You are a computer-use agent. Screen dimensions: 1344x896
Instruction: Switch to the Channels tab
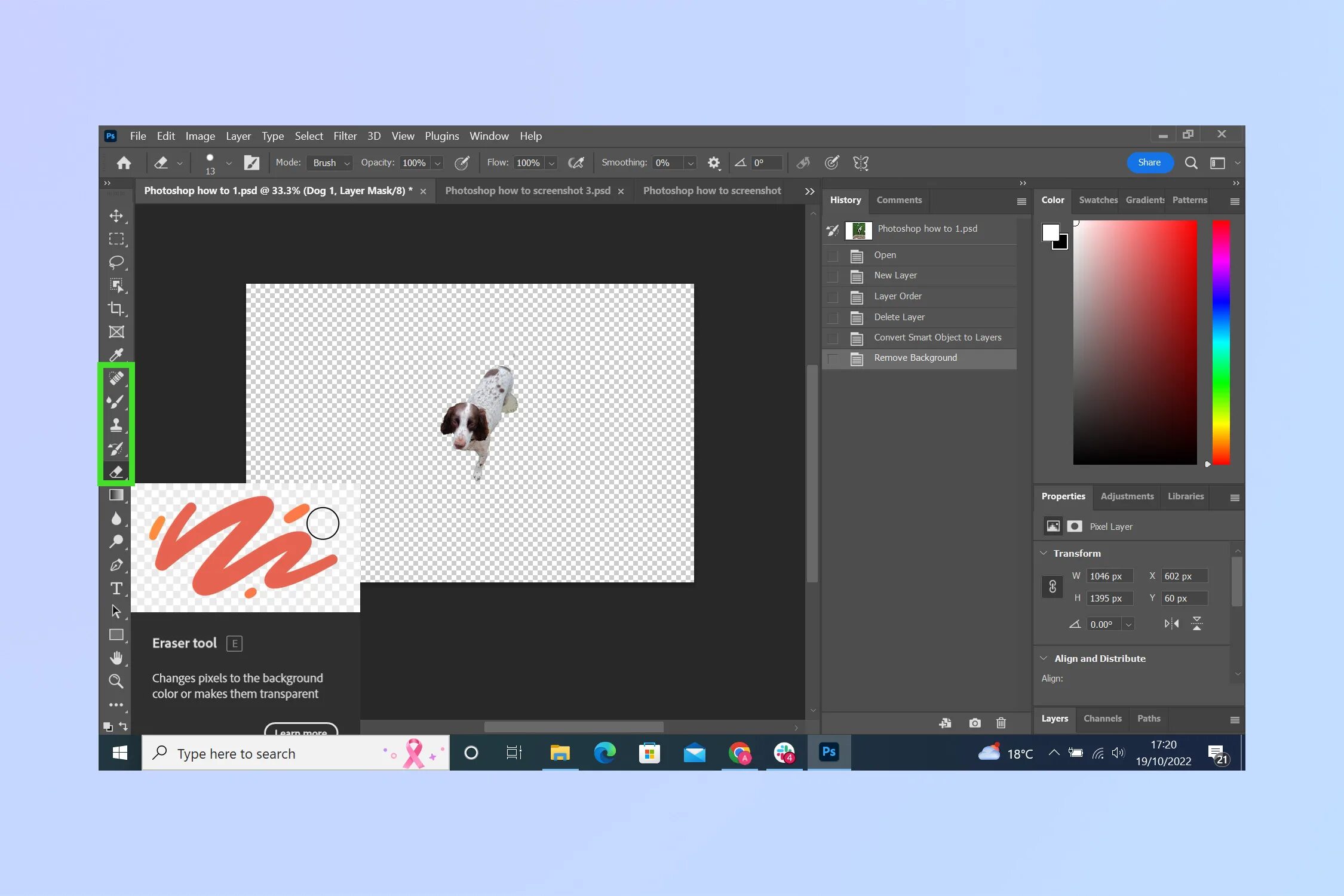tap(1101, 718)
